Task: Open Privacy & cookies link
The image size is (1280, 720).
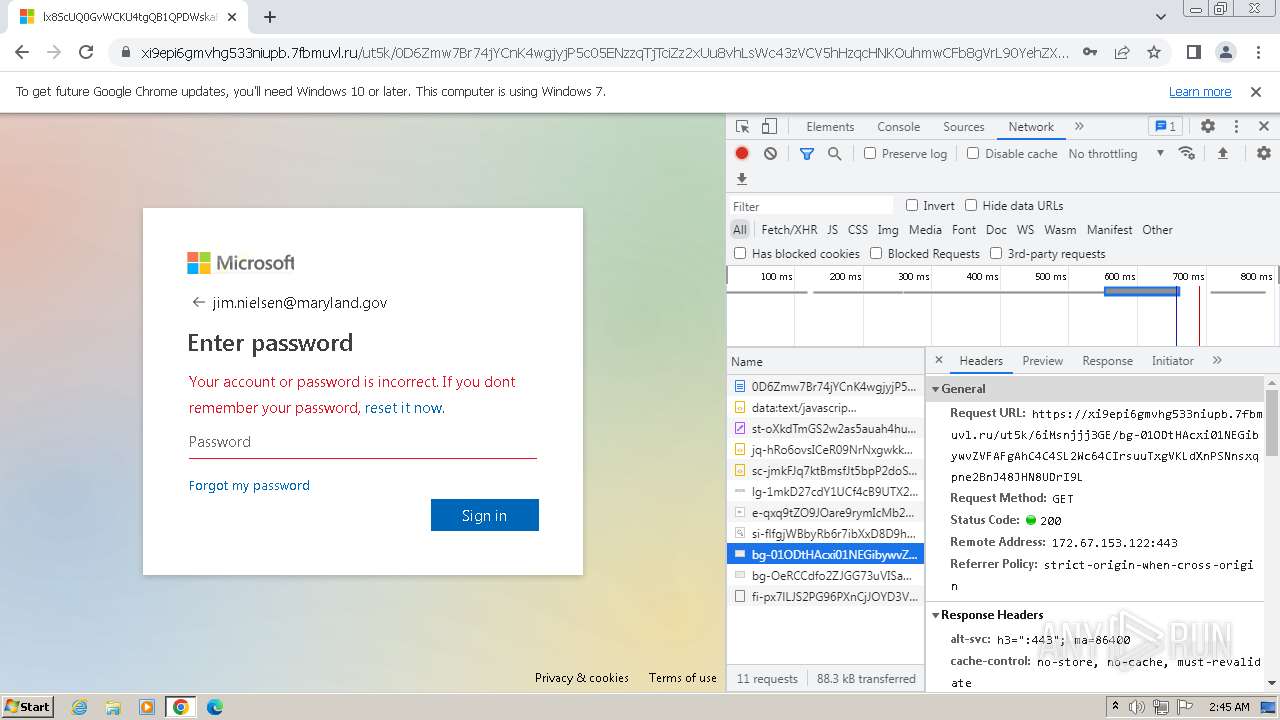Action: [x=582, y=677]
